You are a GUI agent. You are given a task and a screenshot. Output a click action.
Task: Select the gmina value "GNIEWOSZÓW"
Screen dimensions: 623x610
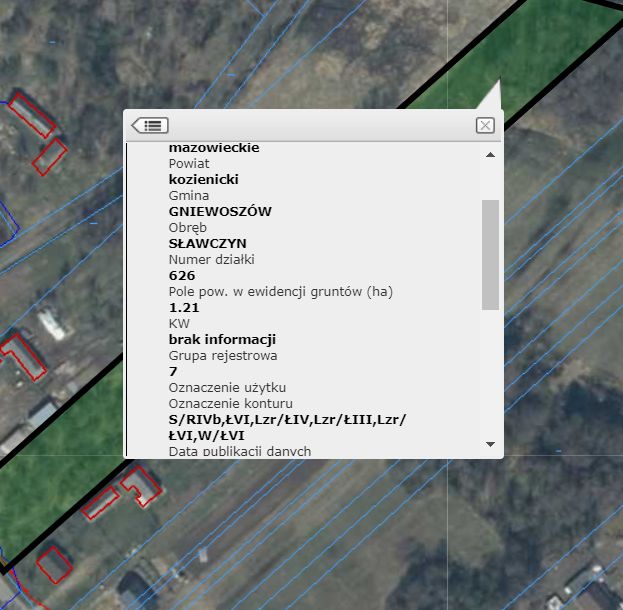pyautogui.click(x=220, y=211)
